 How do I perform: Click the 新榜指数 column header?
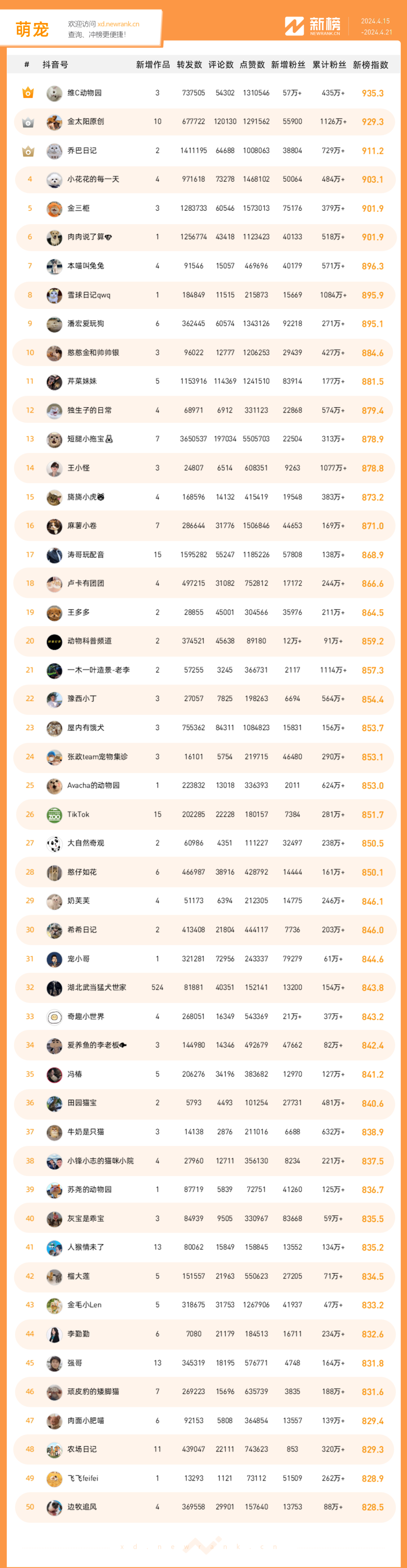pyautogui.click(x=370, y=65)
